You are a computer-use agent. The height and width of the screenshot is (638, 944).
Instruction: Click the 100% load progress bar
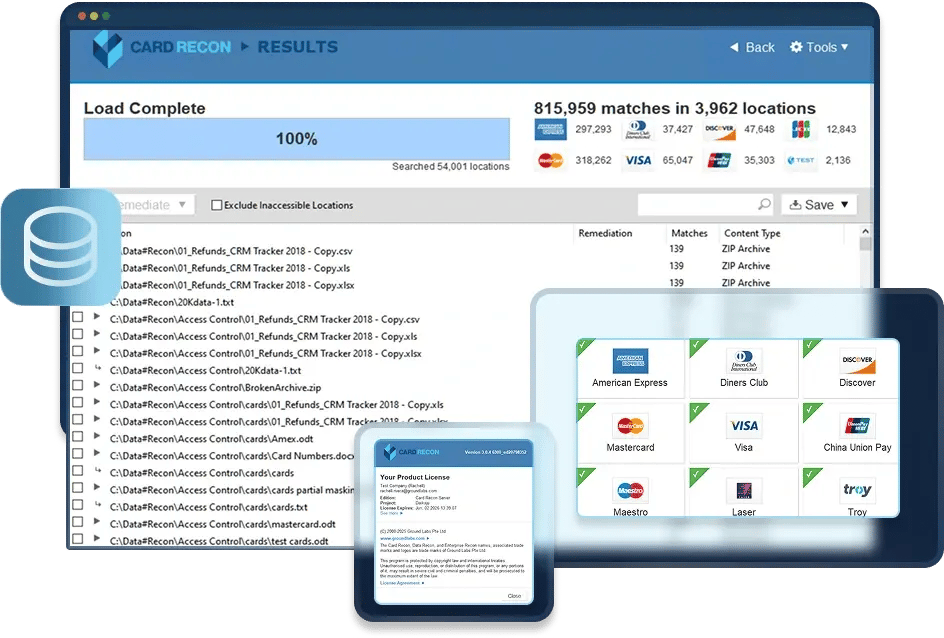296,139
